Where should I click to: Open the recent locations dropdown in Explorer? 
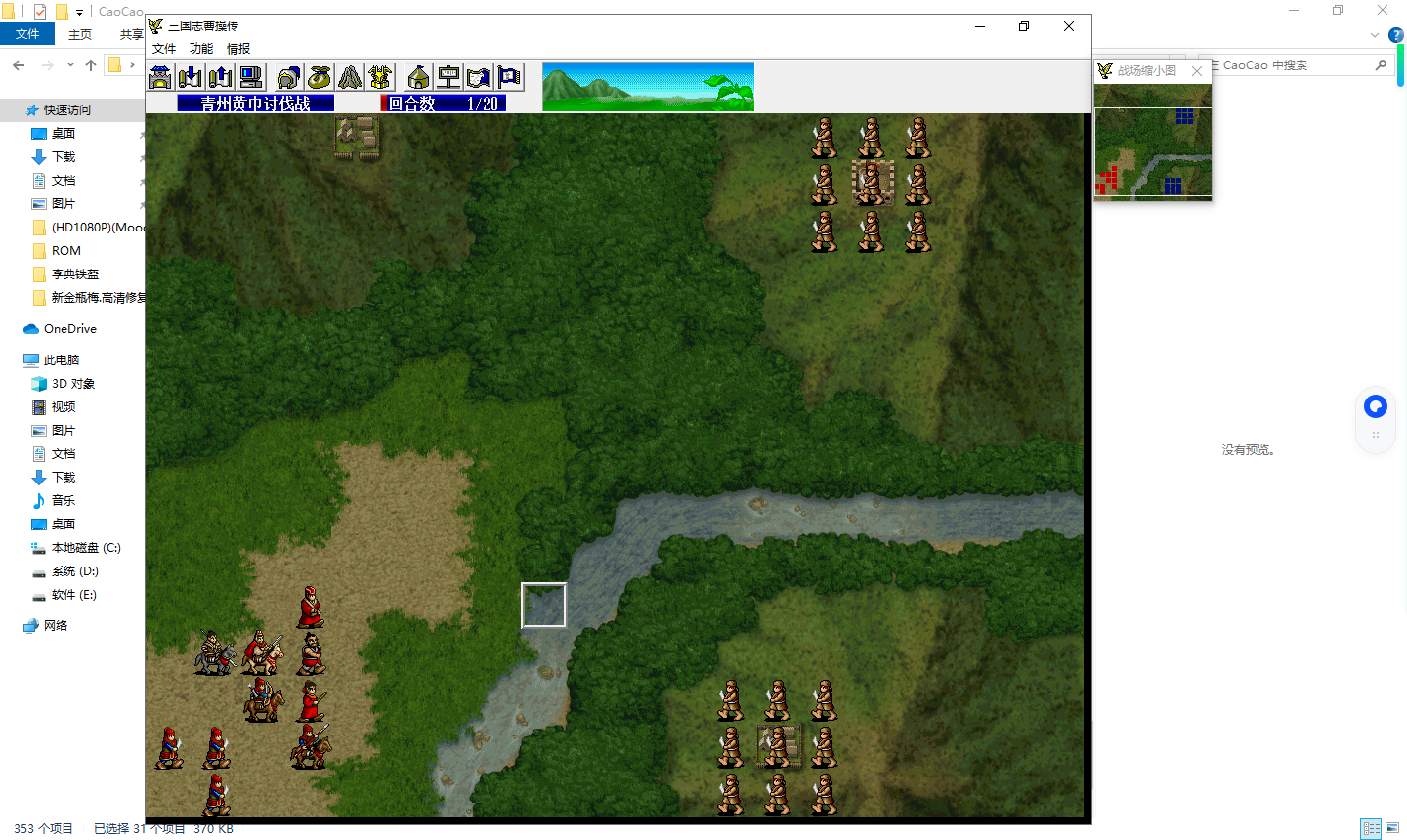[x=70, y=65]
